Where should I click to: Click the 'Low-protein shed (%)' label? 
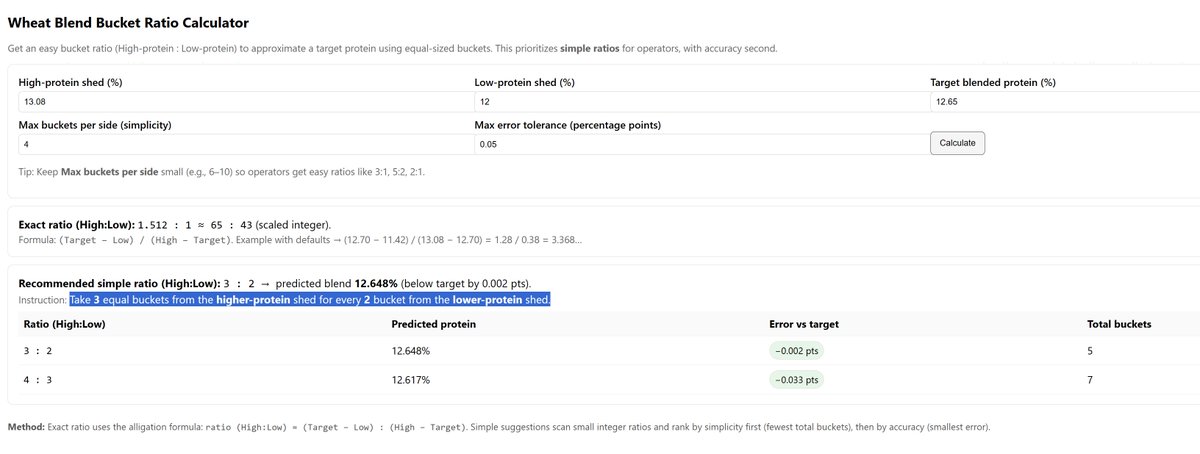524,82
